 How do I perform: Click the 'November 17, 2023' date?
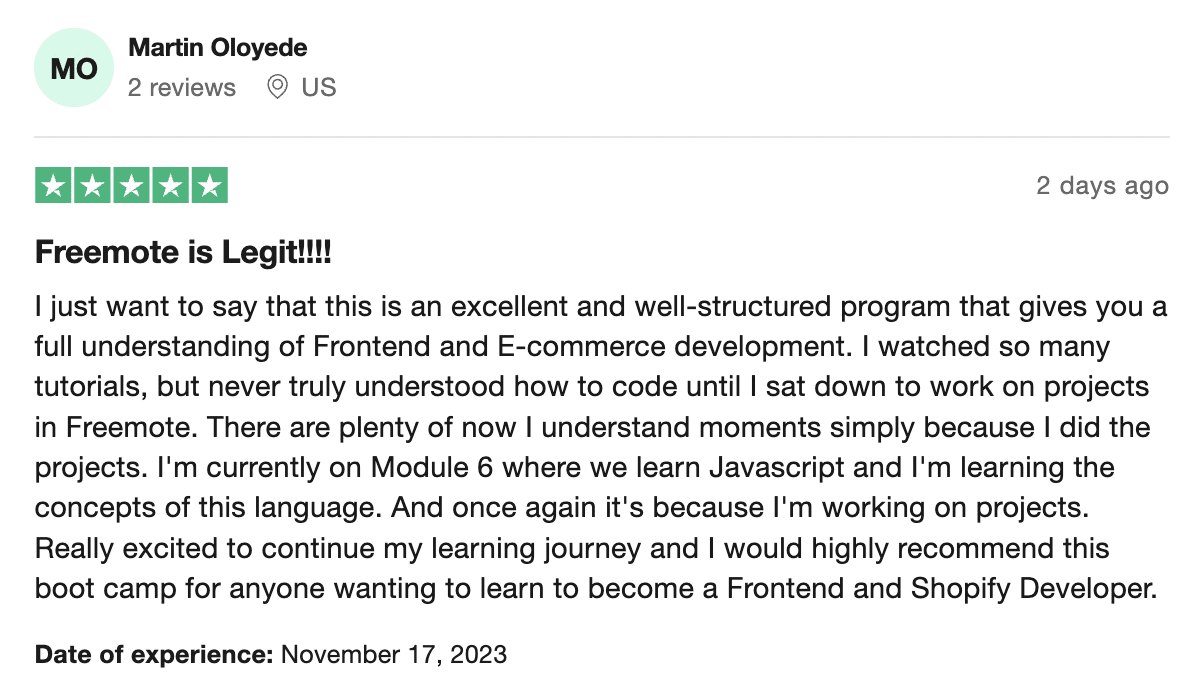coord(394,656)
